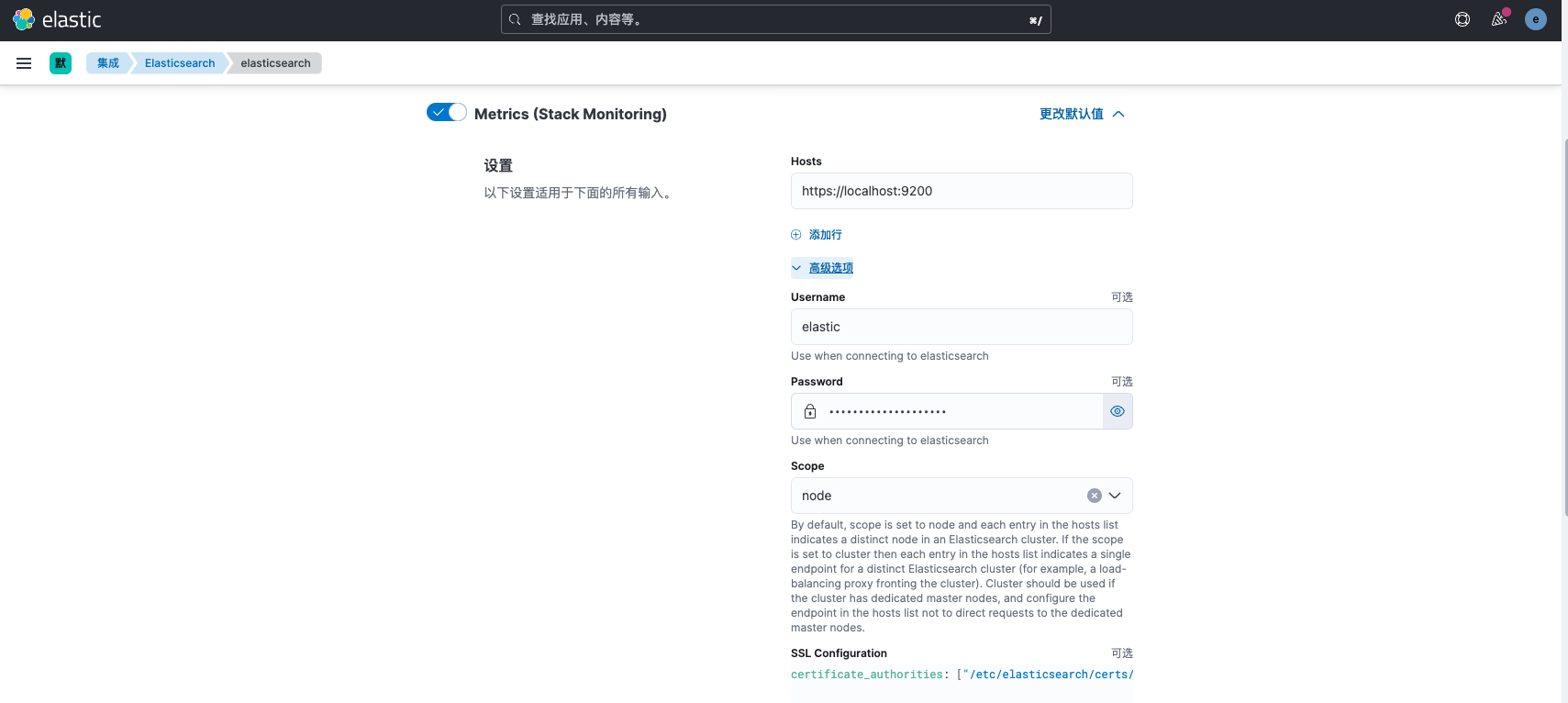Go to Elasticsearch breadcrumb

180,63
